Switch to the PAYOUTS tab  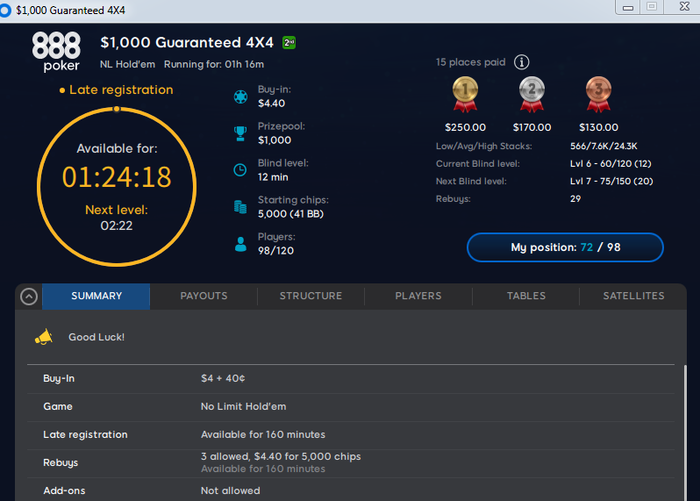[204, 296]
